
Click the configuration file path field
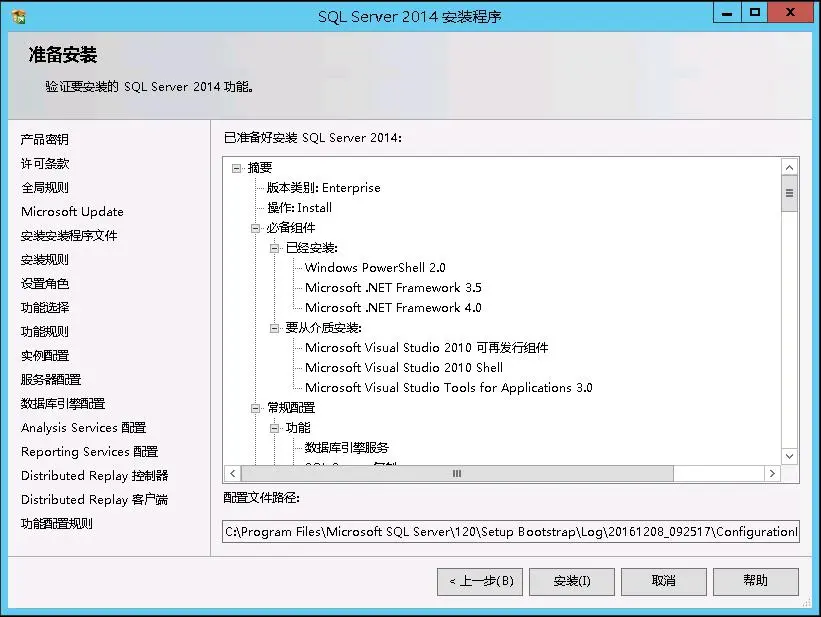point(511,532)
